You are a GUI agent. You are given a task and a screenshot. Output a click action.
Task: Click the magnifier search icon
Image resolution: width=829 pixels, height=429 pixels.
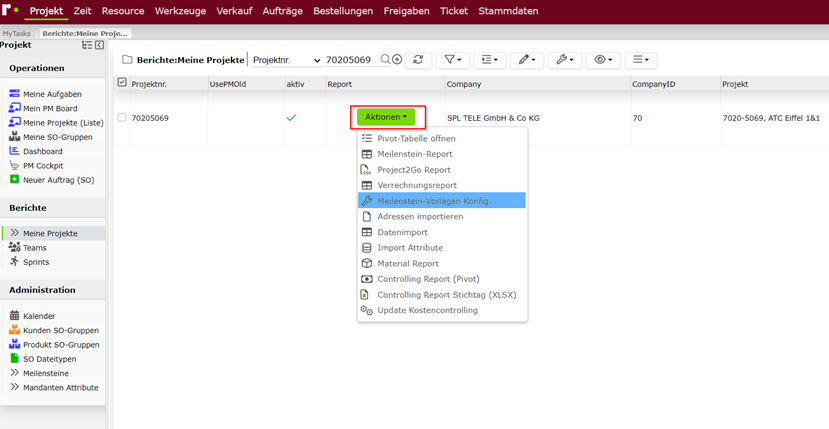(x=385, y=59)
